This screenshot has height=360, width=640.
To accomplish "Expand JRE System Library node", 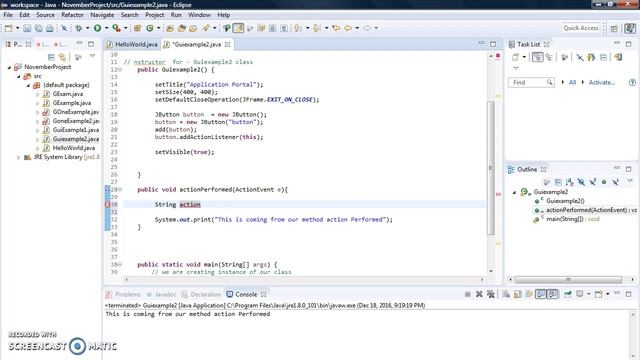I will [x=19, y=157].
